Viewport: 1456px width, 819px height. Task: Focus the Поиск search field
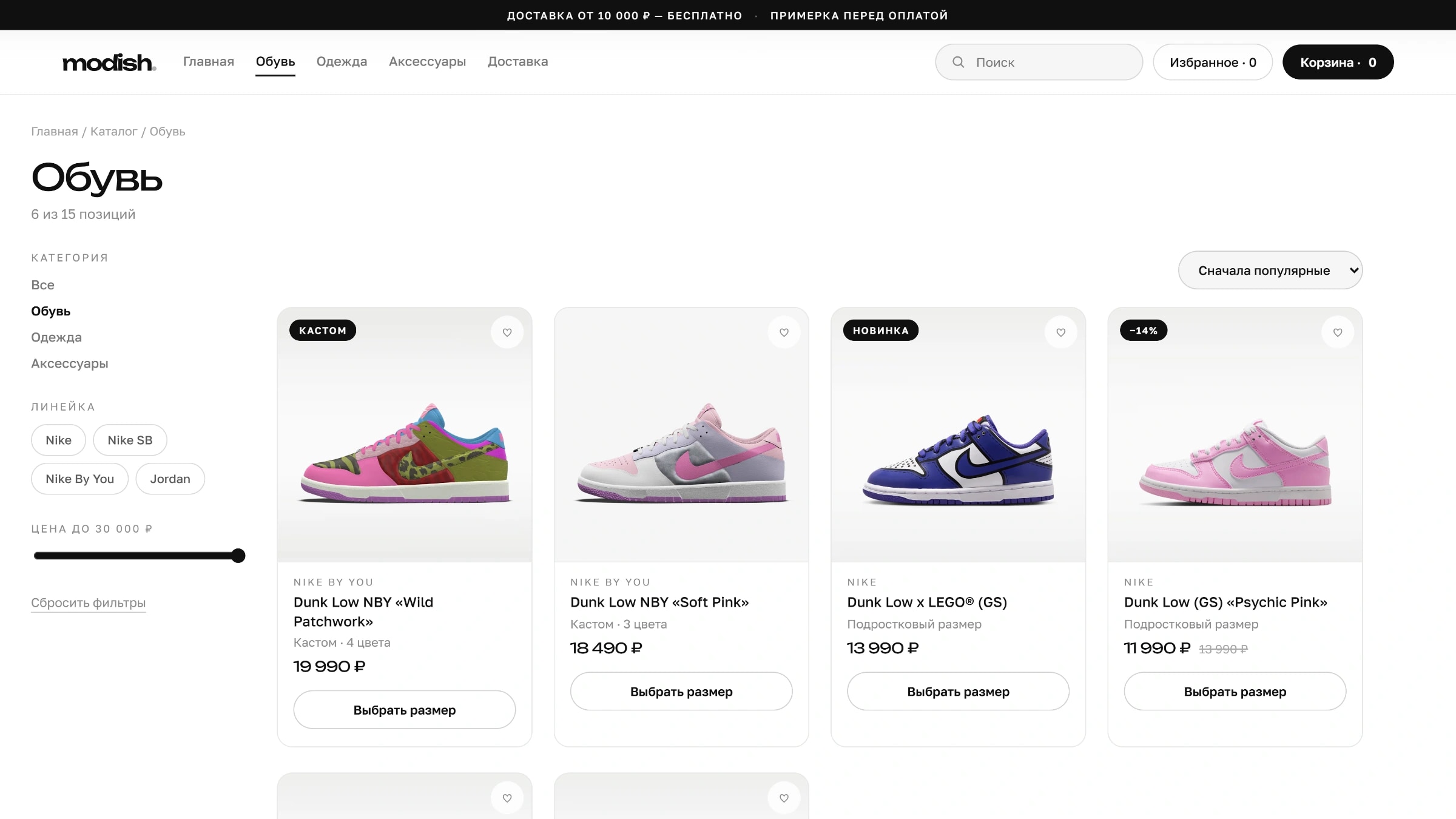[1039, 62]
